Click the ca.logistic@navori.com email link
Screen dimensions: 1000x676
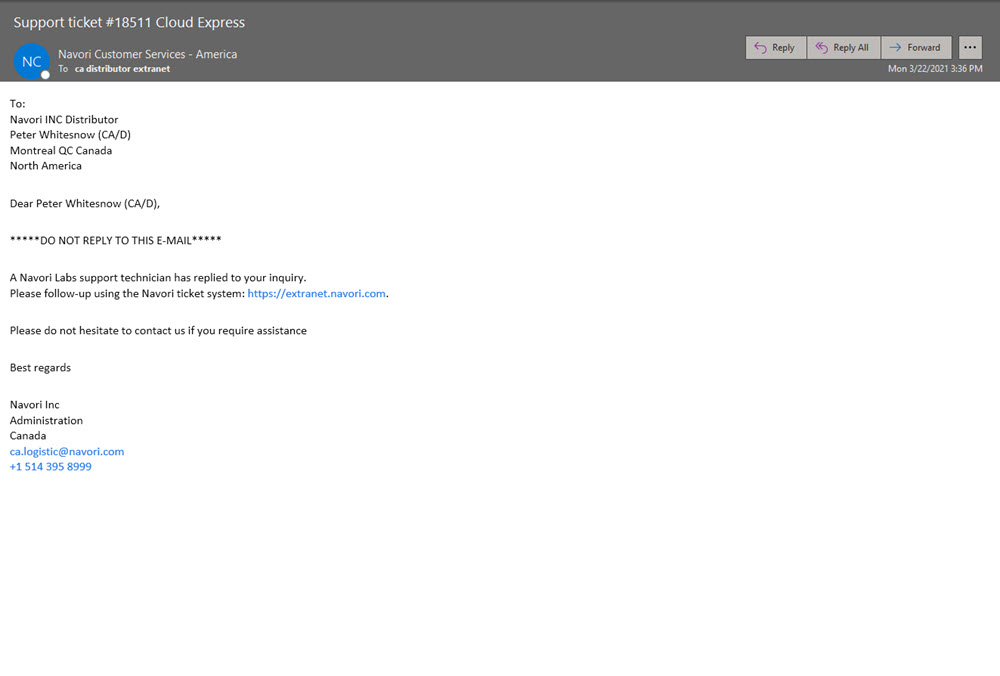pos(67,452)
